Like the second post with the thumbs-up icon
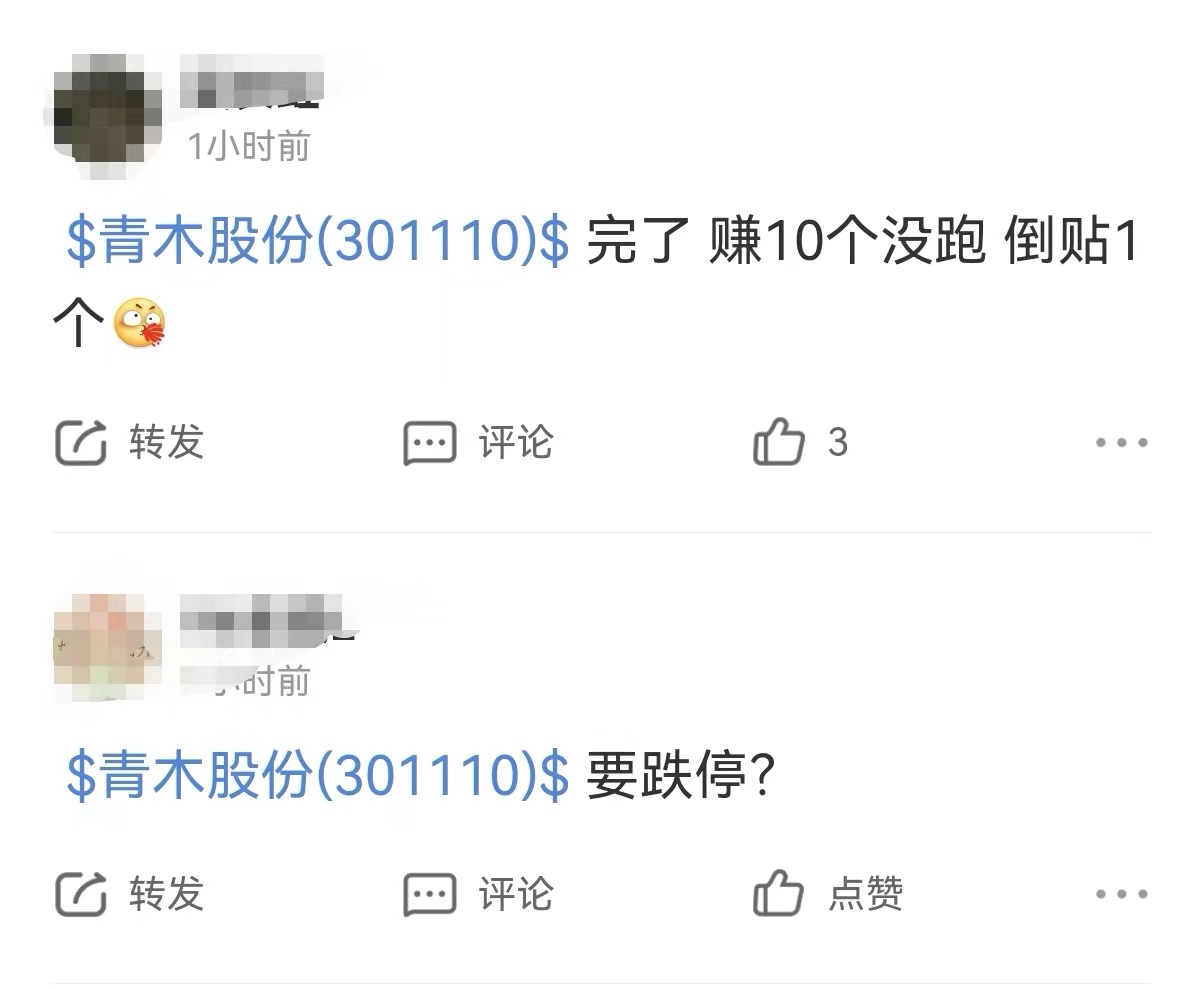 point(778,893)
